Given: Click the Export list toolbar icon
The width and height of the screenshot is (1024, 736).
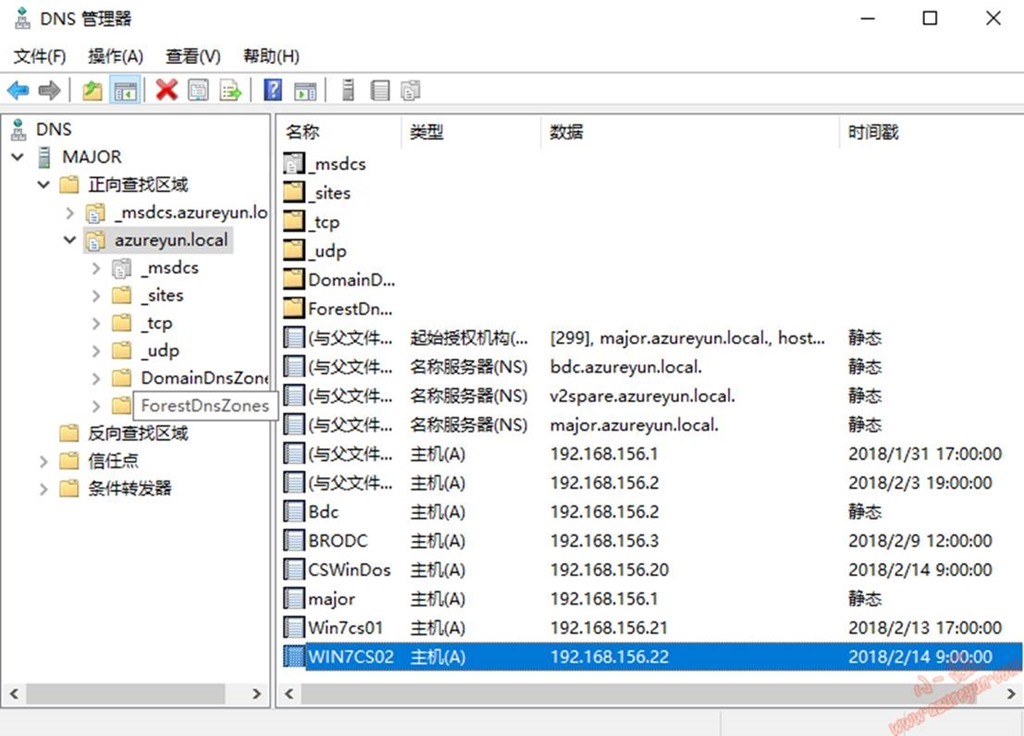Looking at the screenshot, I should (x=231, y=90).
